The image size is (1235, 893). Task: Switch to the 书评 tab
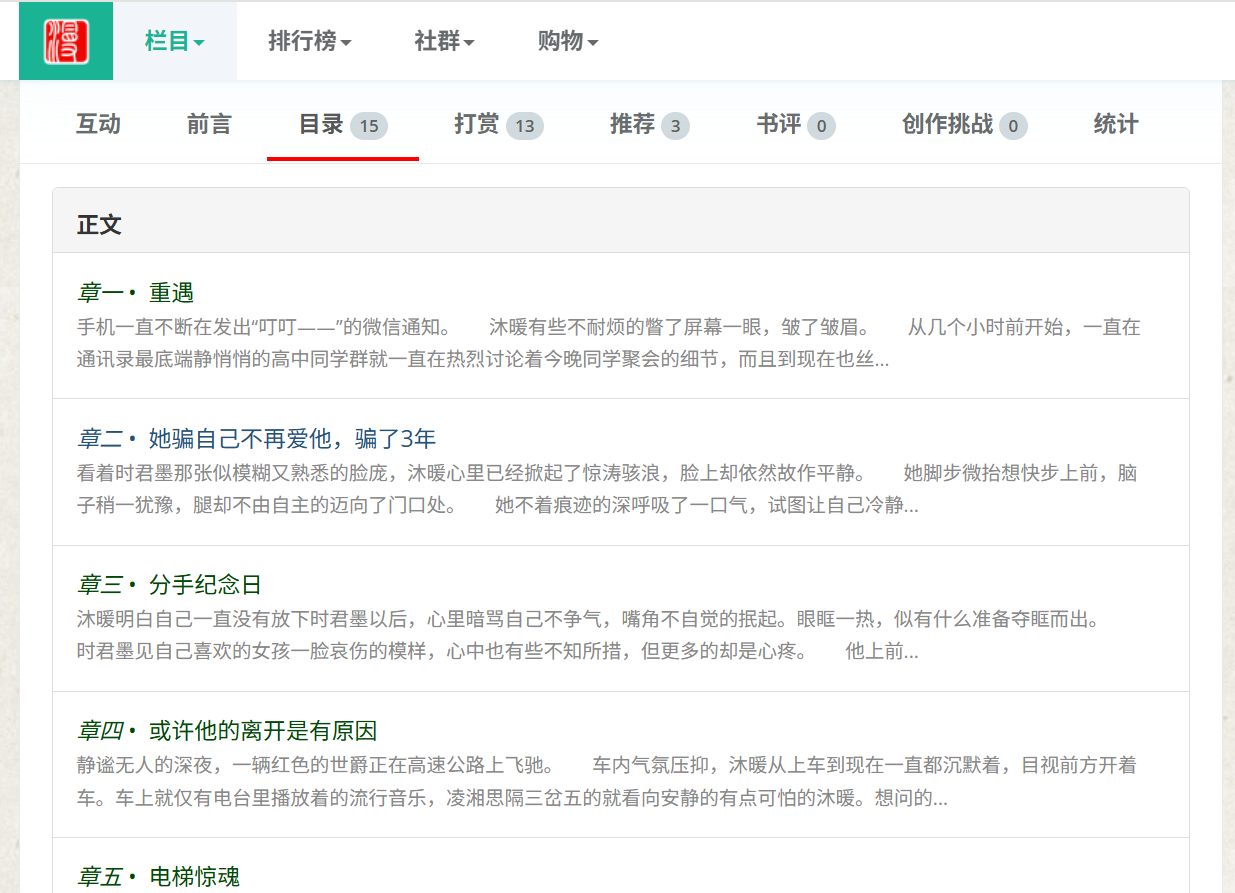click(x=796, y=124)
